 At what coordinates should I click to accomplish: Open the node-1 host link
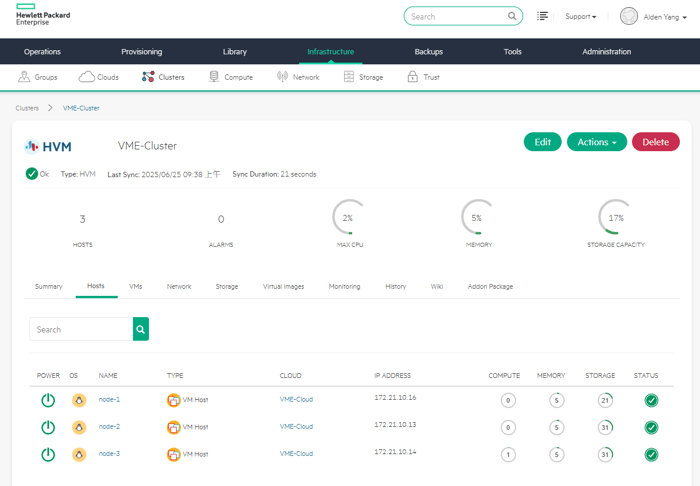pos(109,399)
